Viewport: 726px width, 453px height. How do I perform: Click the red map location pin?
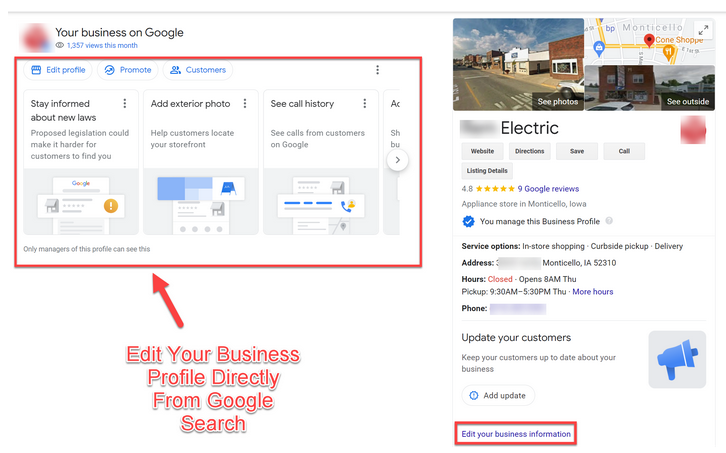click(649, 41)
